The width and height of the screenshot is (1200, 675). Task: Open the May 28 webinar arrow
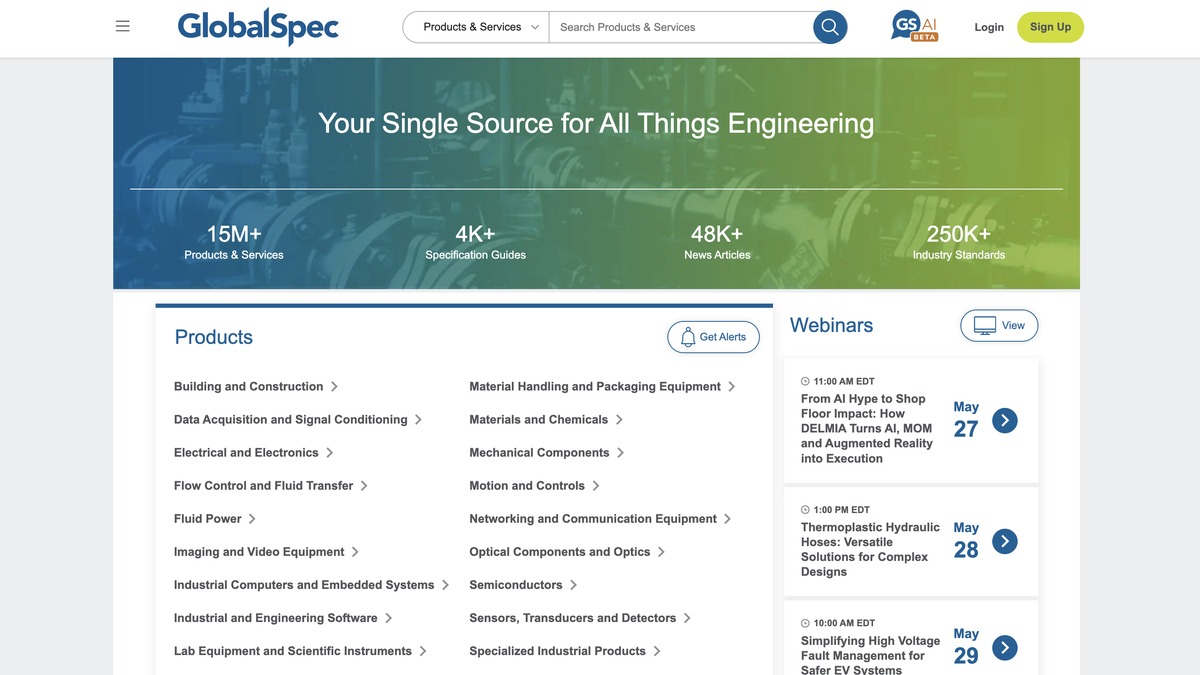1005,542
